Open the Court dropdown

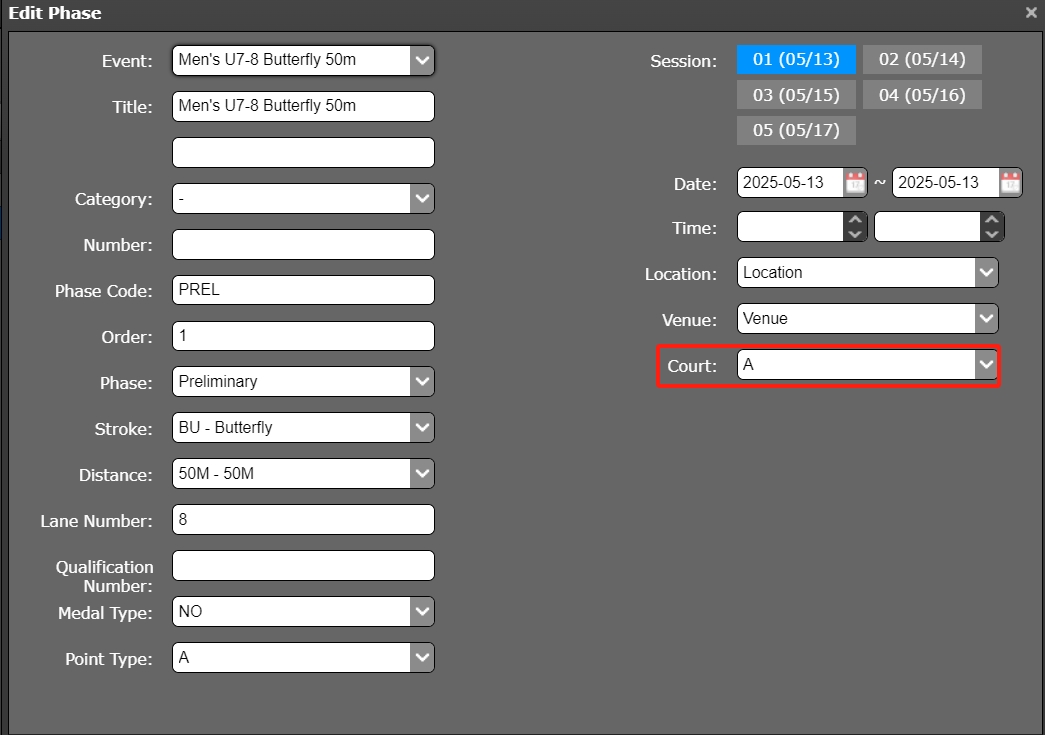[986, 366]
